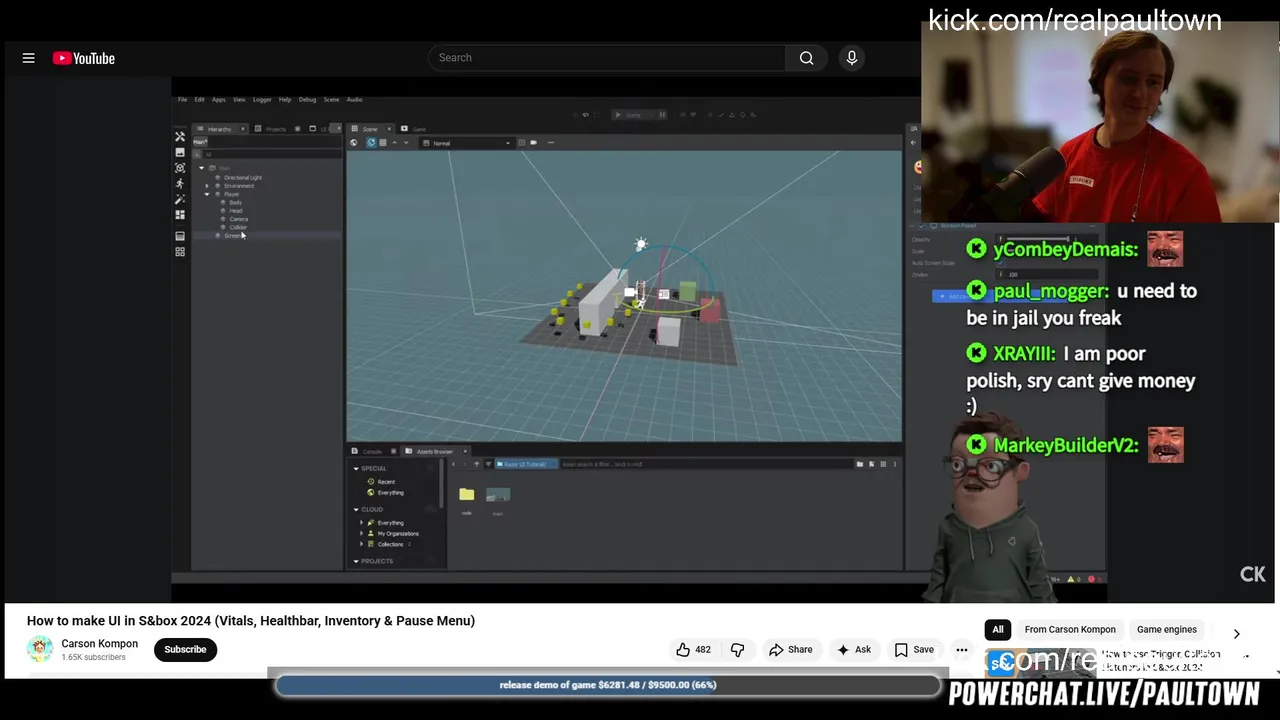Select Directional Light in hierarchy

click(x=243, y=178)
